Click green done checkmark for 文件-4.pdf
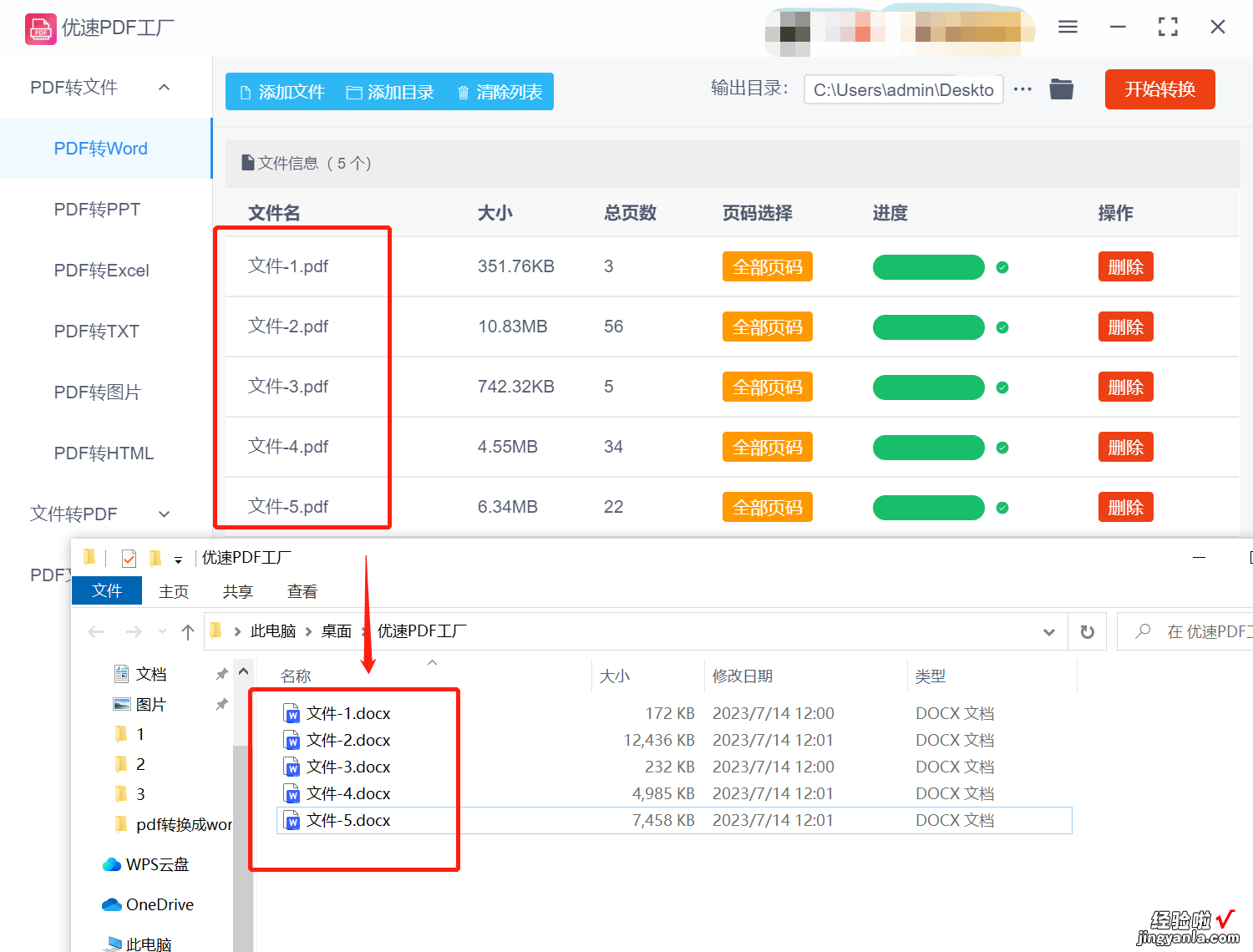 click(x=1002, y=448)
